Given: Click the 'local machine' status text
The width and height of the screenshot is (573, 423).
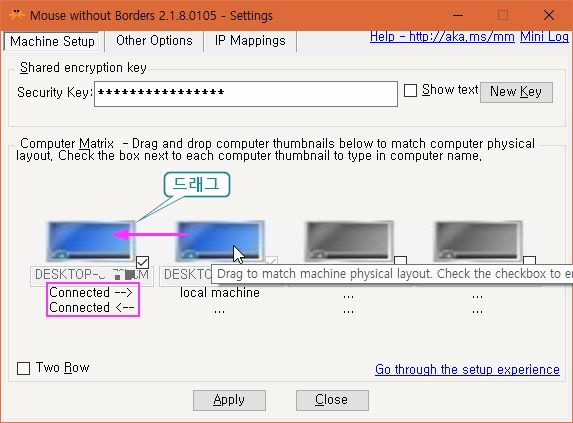Looking at the screenshot, I should pos(220,293).
